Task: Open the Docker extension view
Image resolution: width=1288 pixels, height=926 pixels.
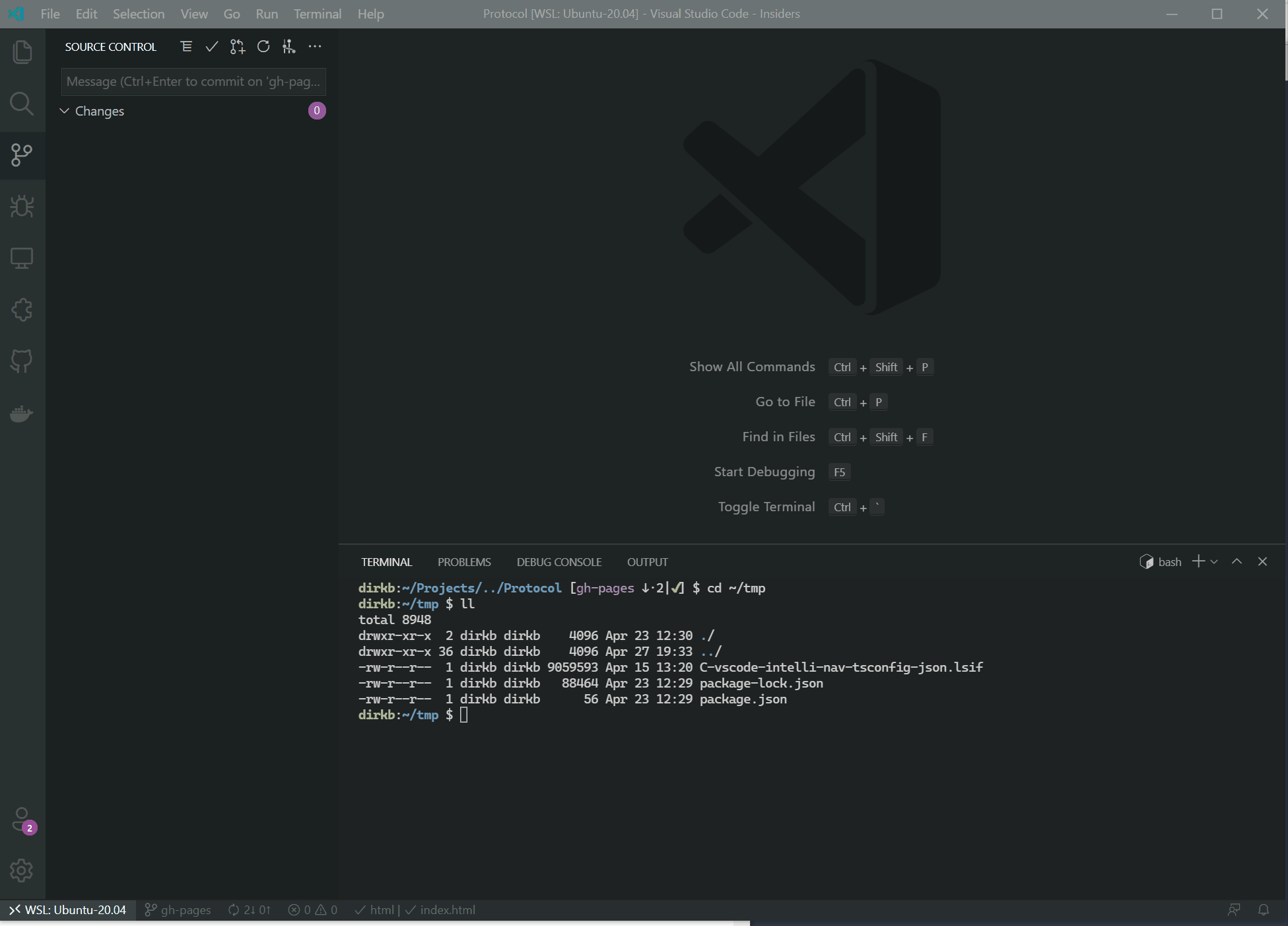Action: coord(22,413)
